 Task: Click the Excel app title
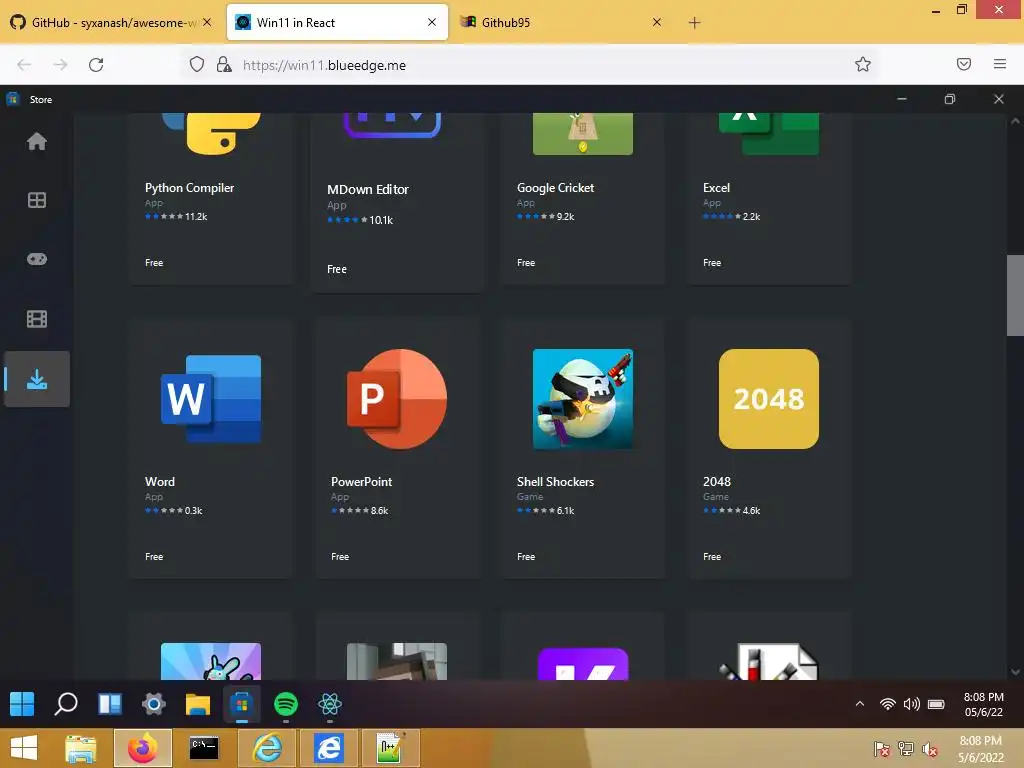pyautogui.click(x=716, y=187)
